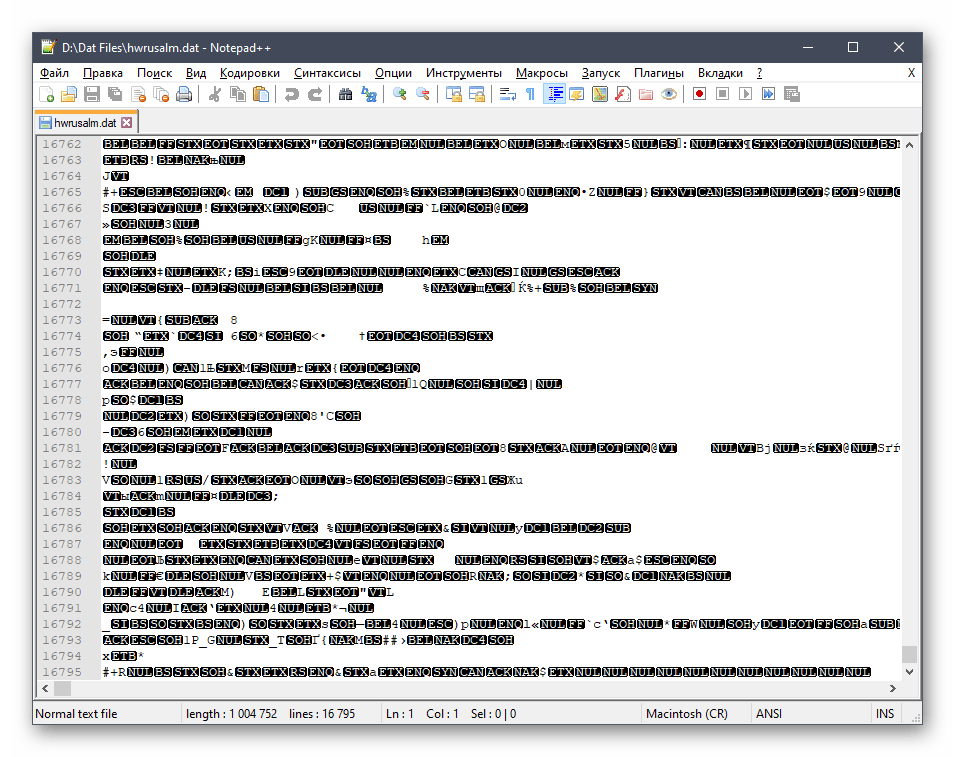The height and width of the screenshot is (757, 955).
Task: Click the vertical scrollbar down arrow
Action: pyautogui.click(x=909, y=672)
